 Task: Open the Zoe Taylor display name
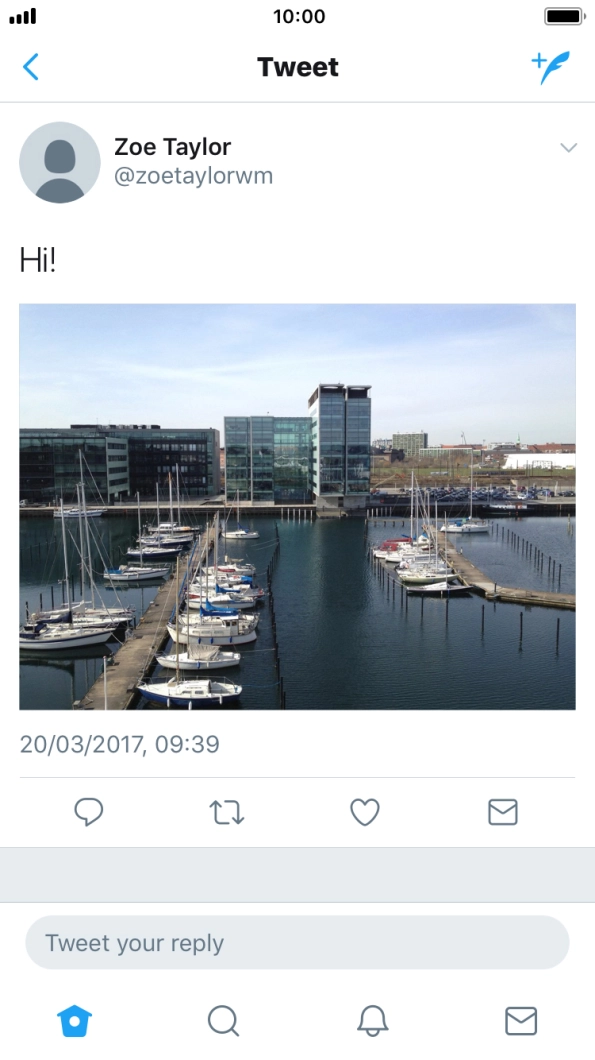(172, 147)
